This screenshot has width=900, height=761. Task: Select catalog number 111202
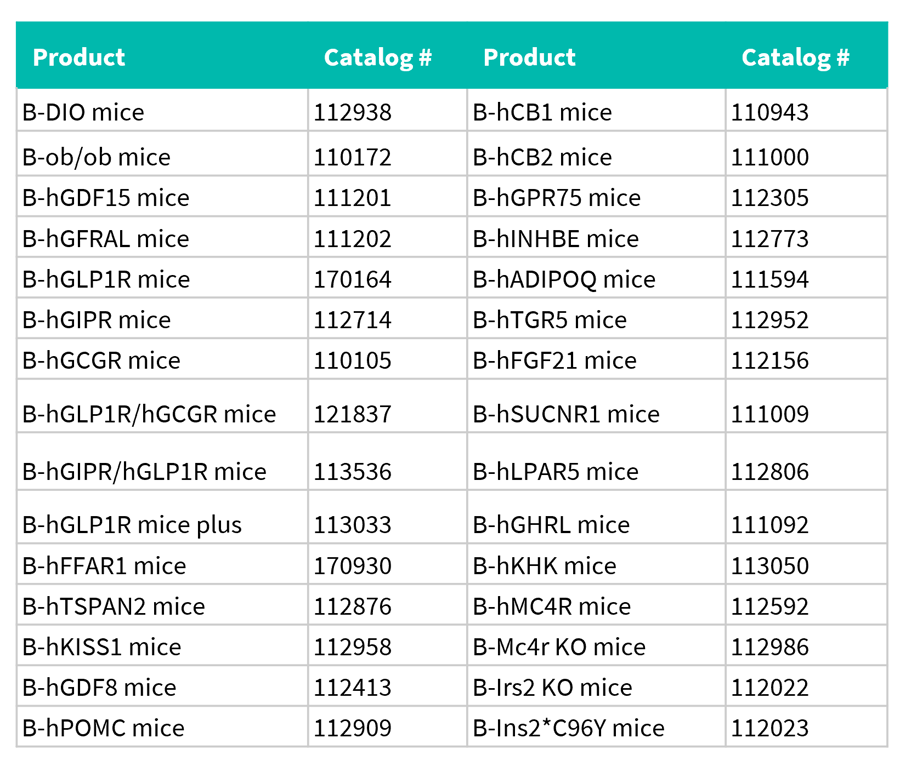point(352,239)
